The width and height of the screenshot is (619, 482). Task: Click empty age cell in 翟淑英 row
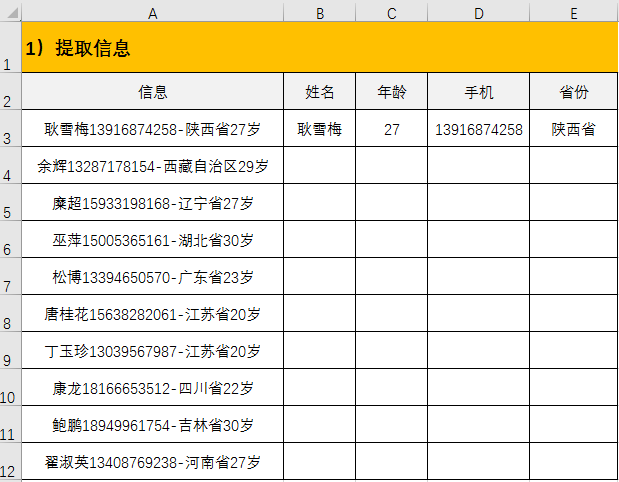point(392,461)
